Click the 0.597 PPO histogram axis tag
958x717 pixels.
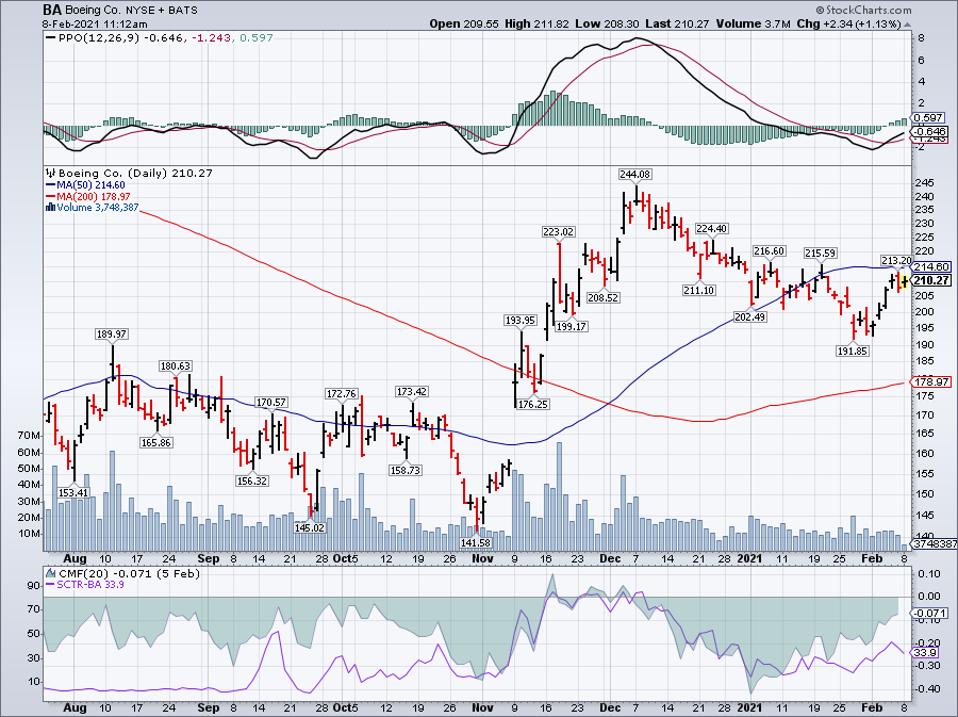coord(928,117)
